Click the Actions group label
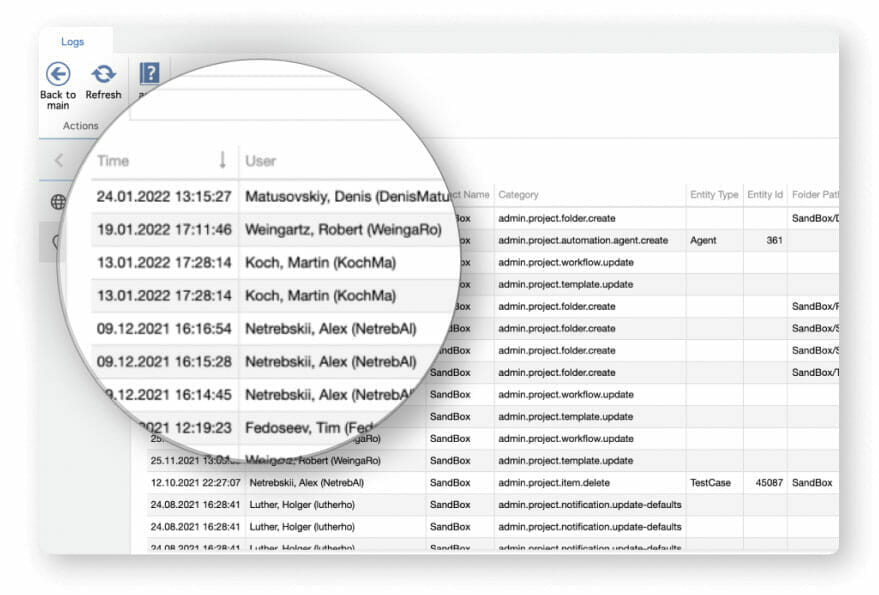Screen dimensions: 879x595 coord(79,125)
